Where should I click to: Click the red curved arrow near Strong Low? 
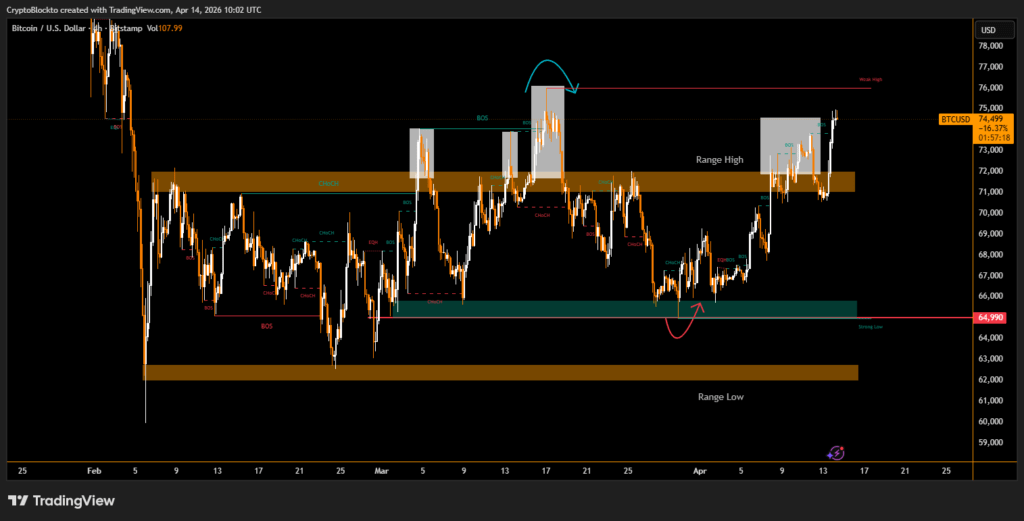[685, 326]
